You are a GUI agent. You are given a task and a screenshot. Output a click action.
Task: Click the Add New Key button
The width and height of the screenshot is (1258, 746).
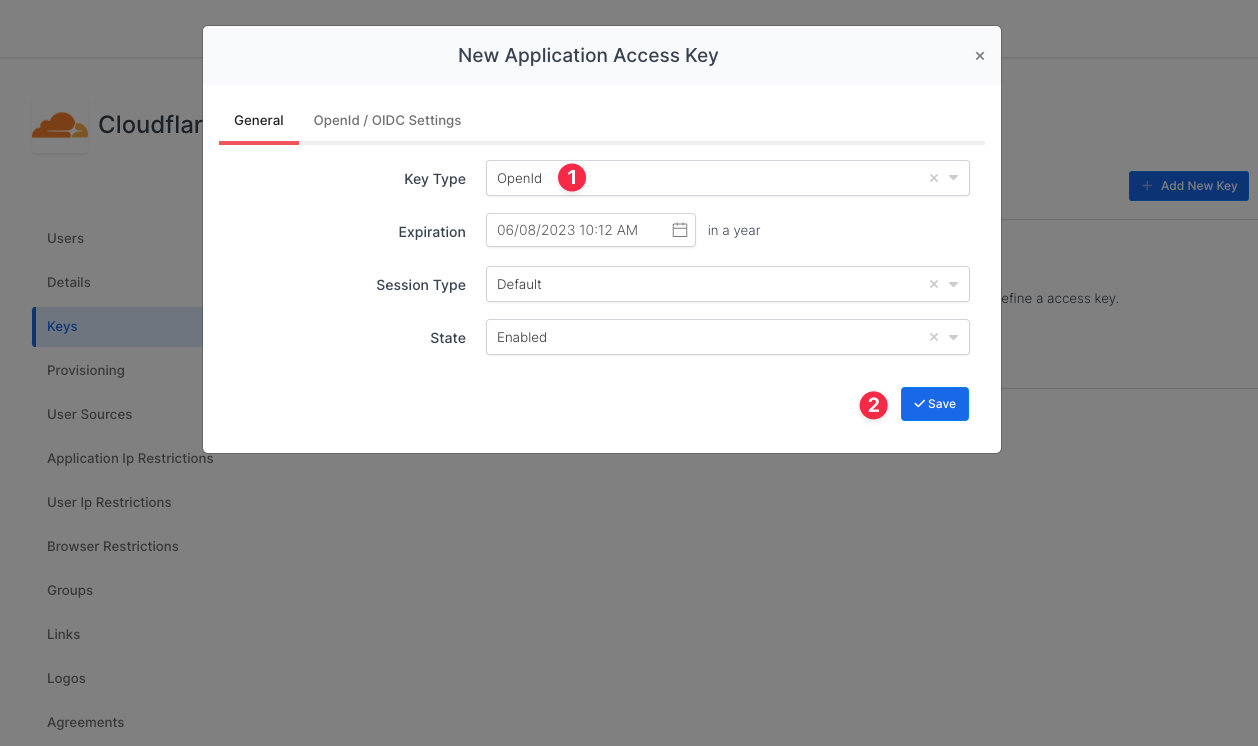coord(1188,186)
